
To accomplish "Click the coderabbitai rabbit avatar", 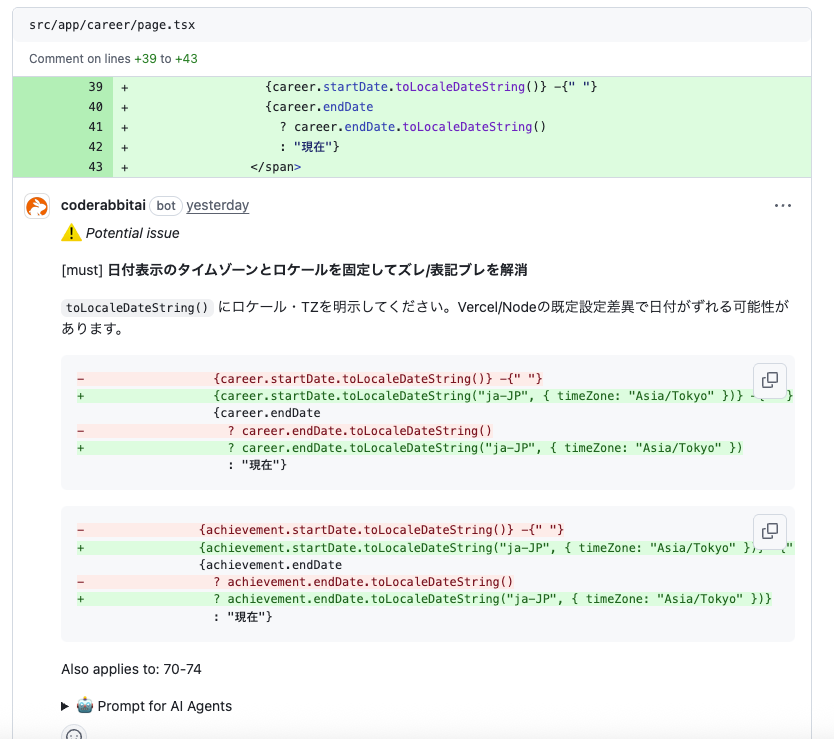I will 37,207.
